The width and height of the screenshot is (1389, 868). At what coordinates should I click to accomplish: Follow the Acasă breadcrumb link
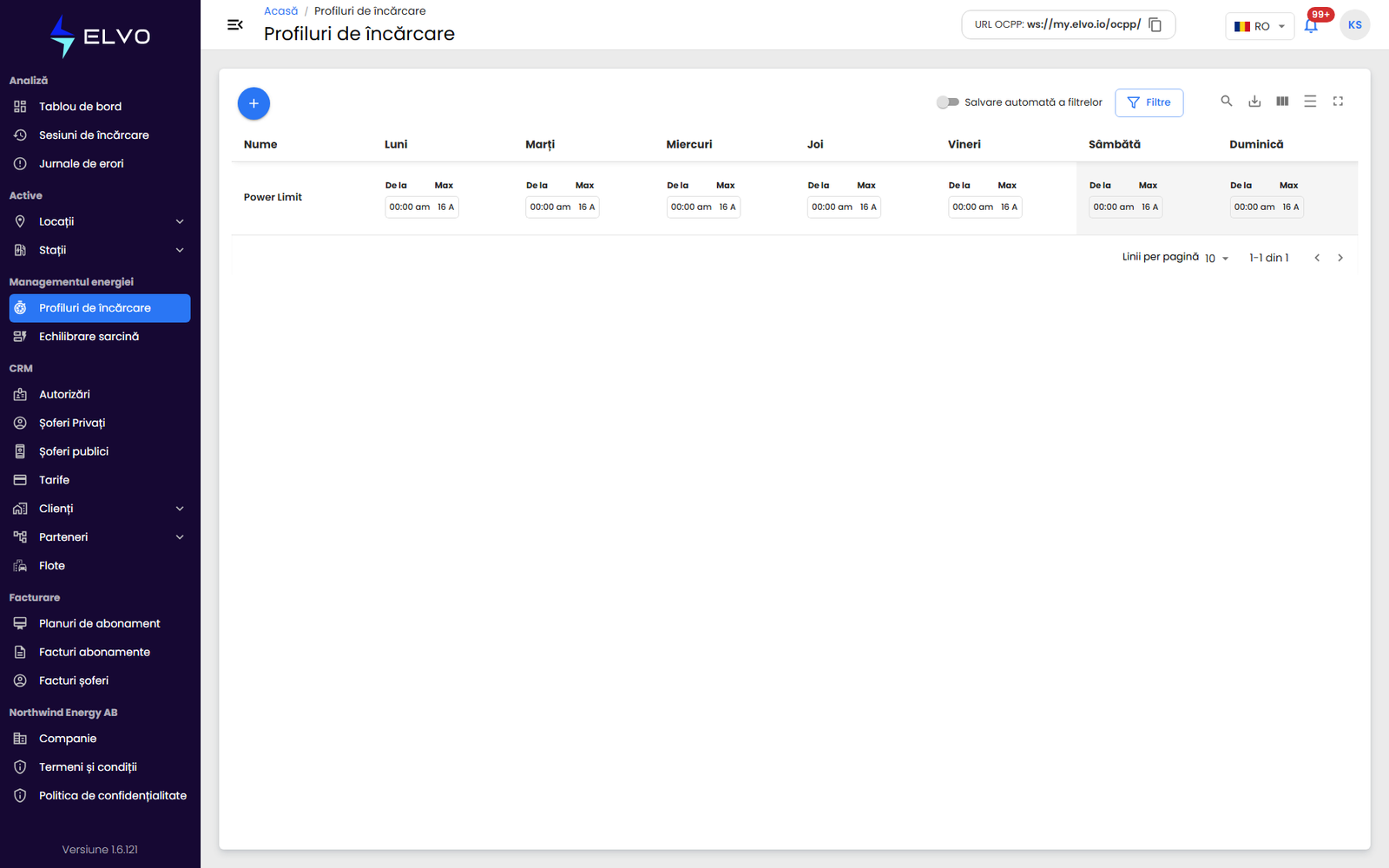[x=280, y=11]
